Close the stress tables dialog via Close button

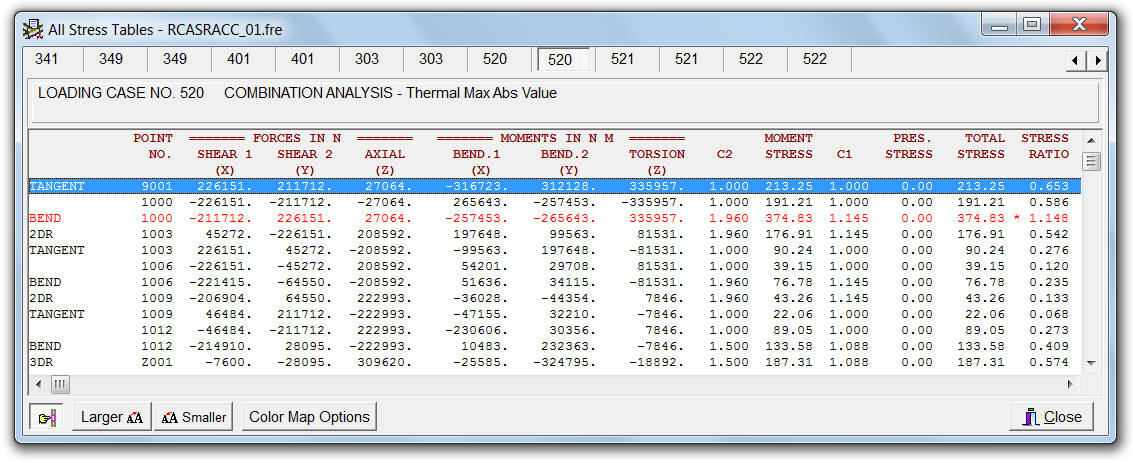(x=1051, y=417)
